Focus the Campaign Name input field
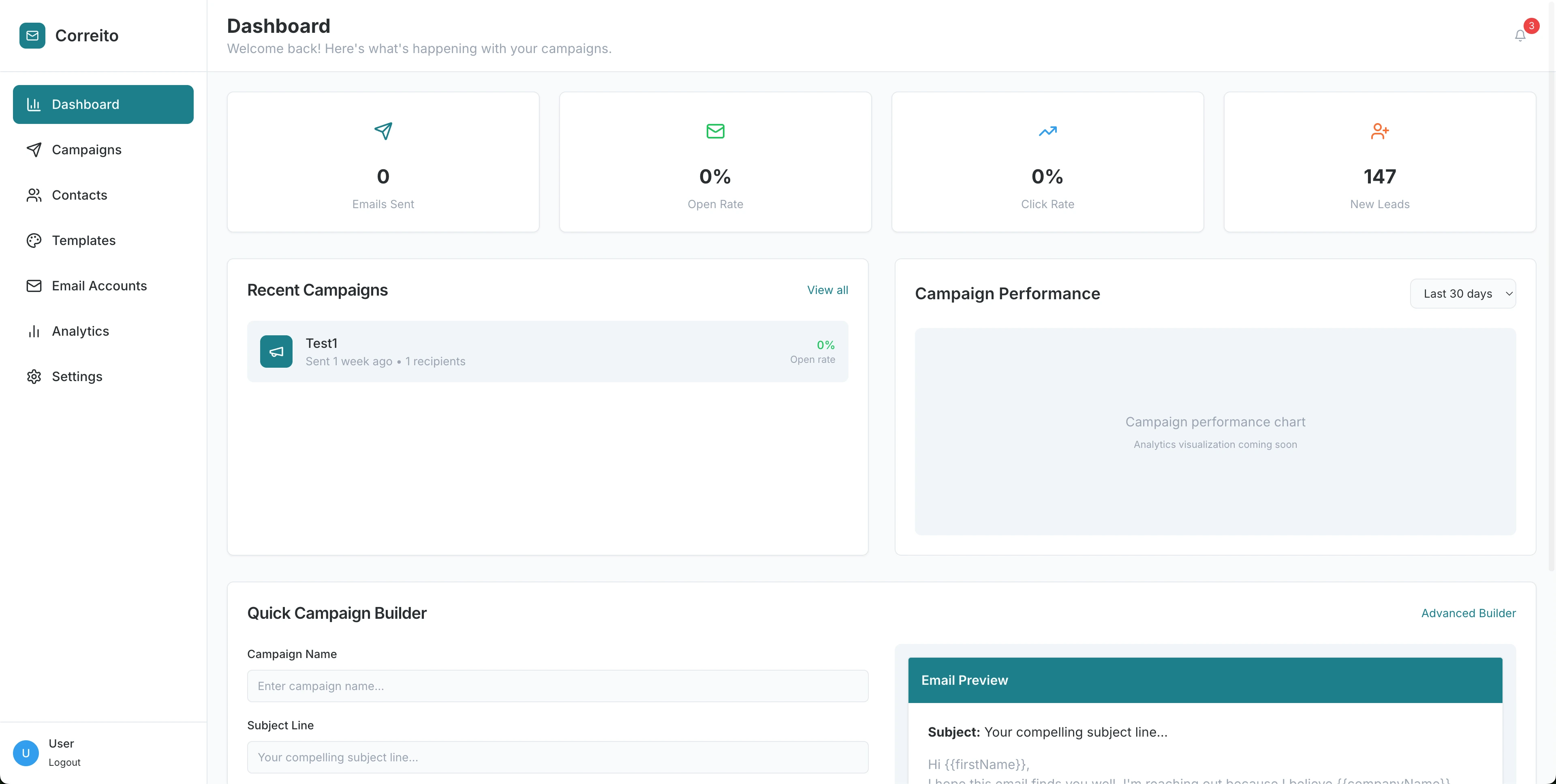 557,686
